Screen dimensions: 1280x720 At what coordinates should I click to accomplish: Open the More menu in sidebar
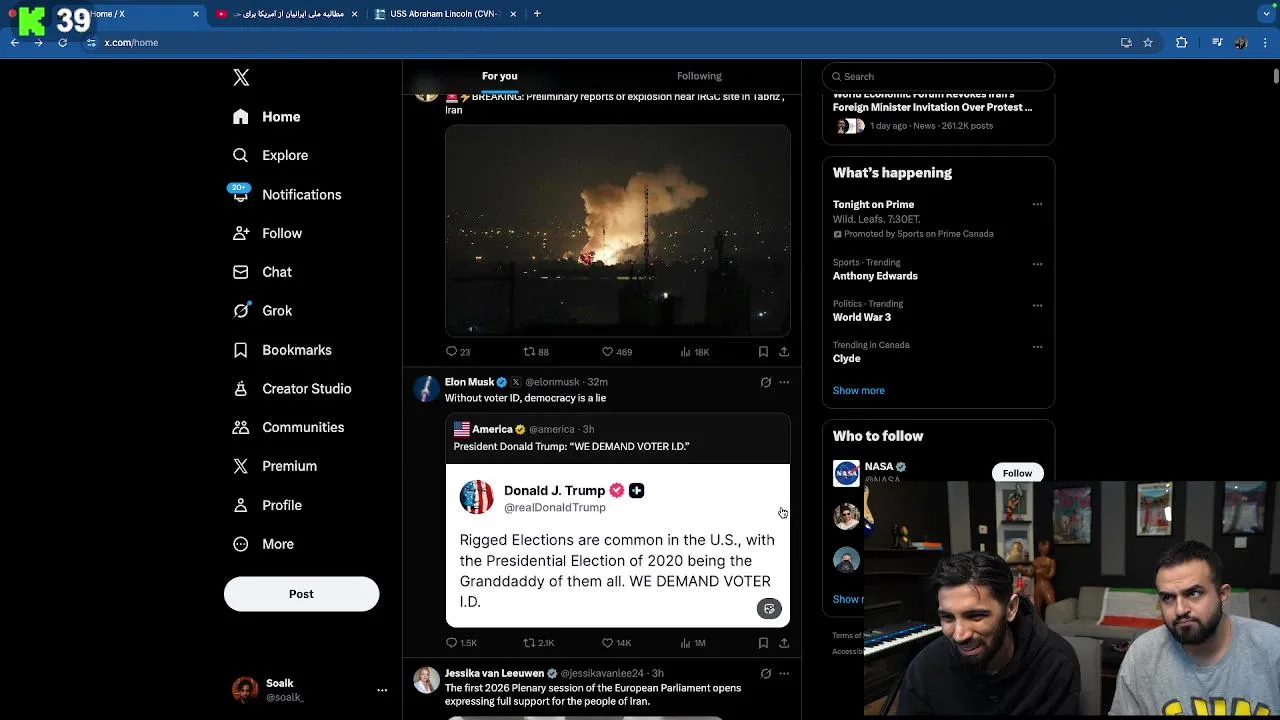pyautogui.click(x=263, y=544)
